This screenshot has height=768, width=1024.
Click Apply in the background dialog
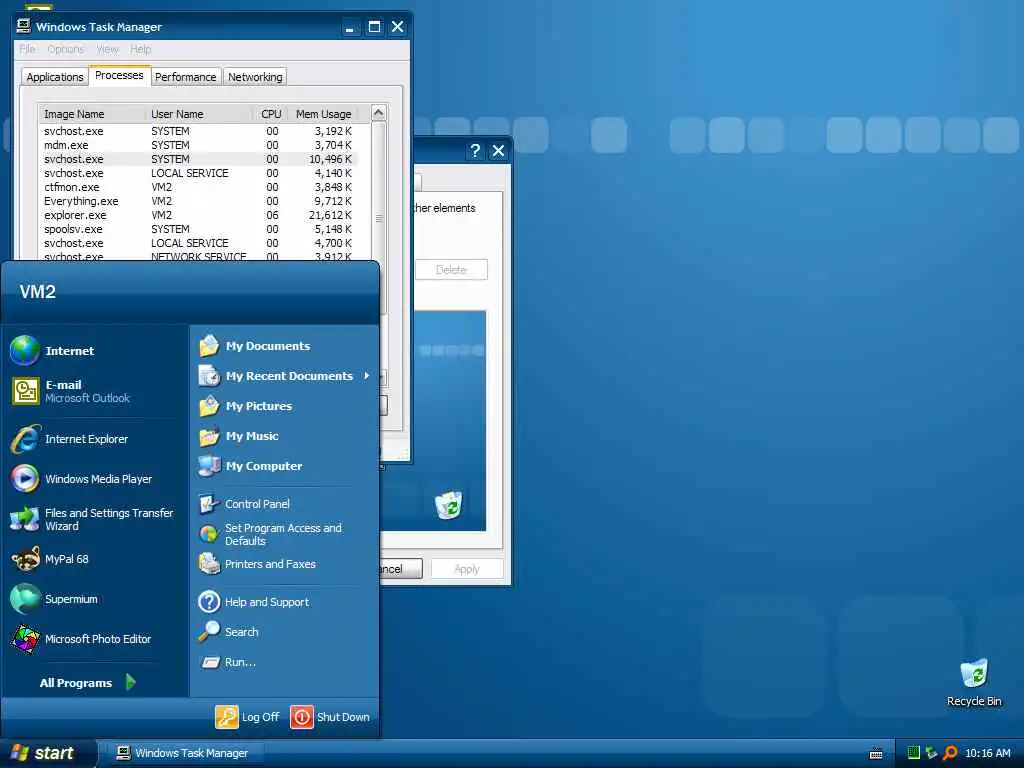click(x=467, y=569)
